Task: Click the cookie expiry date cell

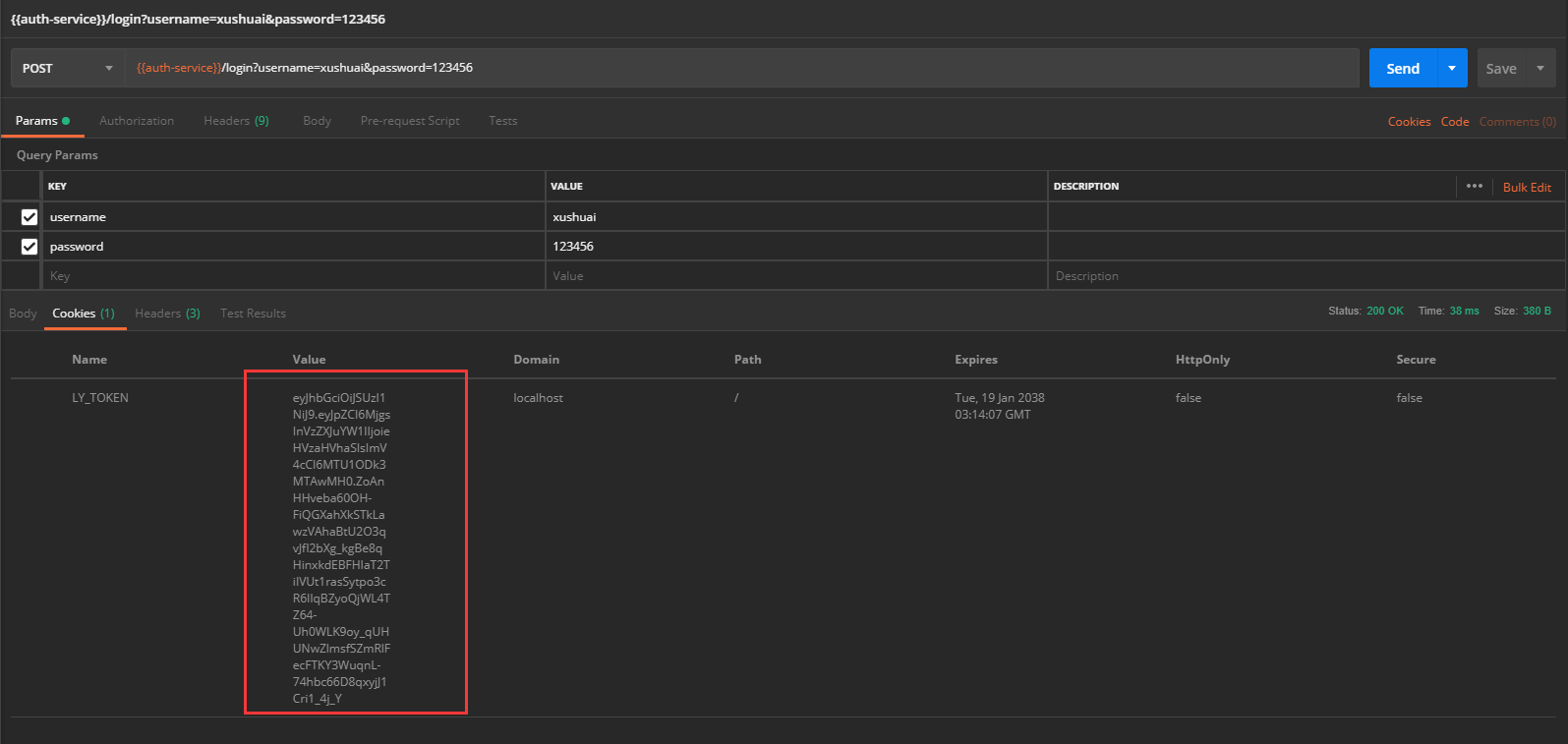Action: 1000,406
